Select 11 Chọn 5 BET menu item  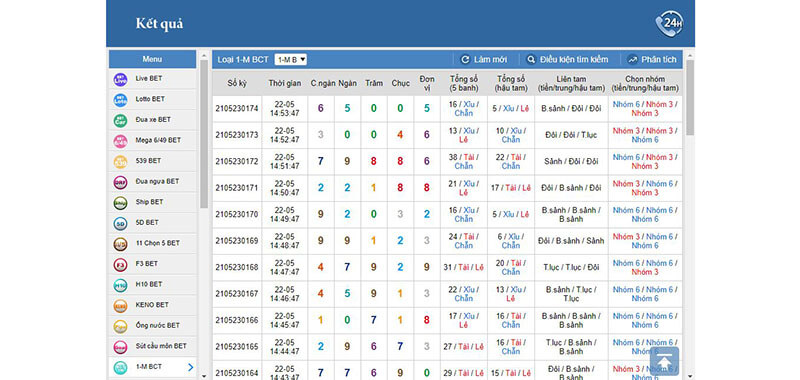pyautogui.click(x=153, y=243)
